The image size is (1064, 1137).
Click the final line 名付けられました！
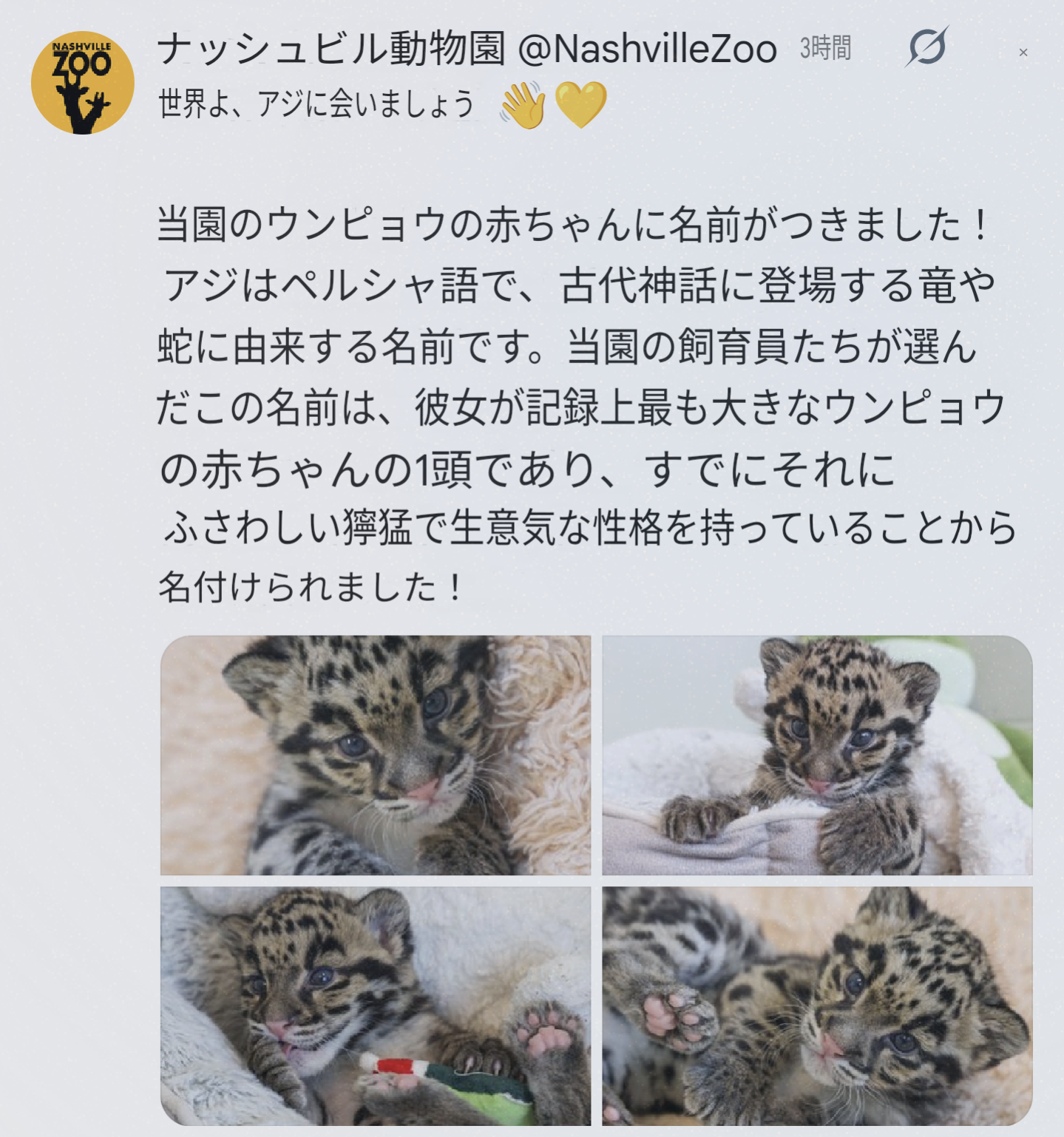311,588
